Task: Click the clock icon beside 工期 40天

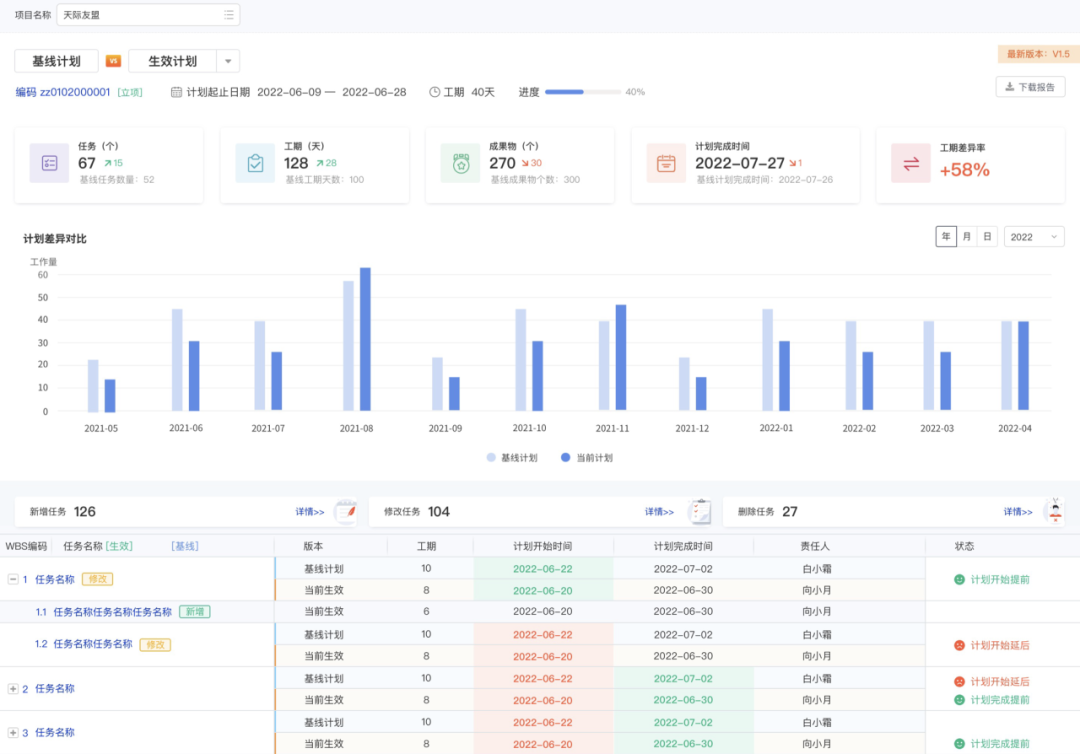Action: pos(435,92)
